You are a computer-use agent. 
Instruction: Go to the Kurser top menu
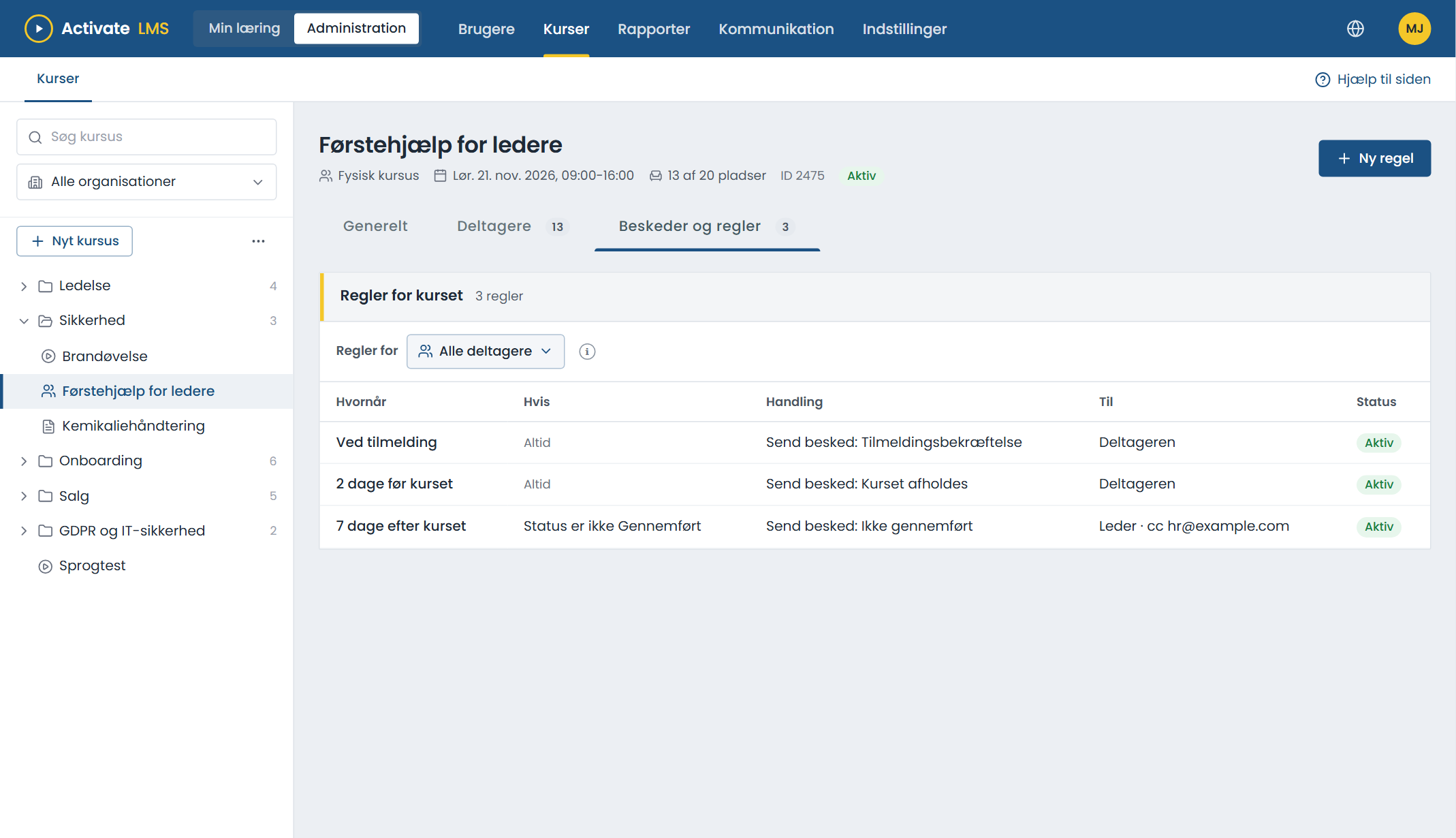[566, 29]
